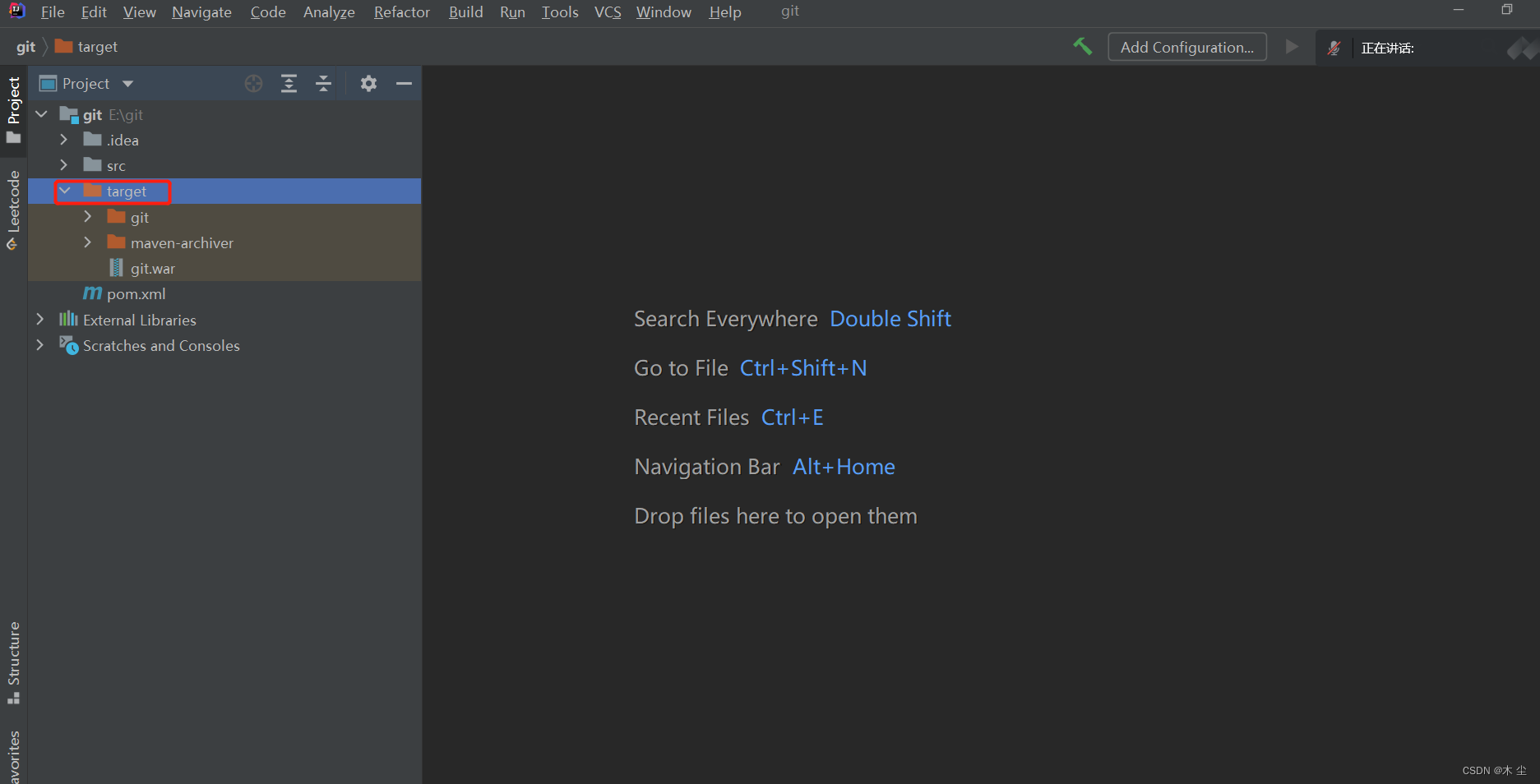Open the Window menu
The width and height of the screenshot is (1540, 784).
[x=664, y=12]
